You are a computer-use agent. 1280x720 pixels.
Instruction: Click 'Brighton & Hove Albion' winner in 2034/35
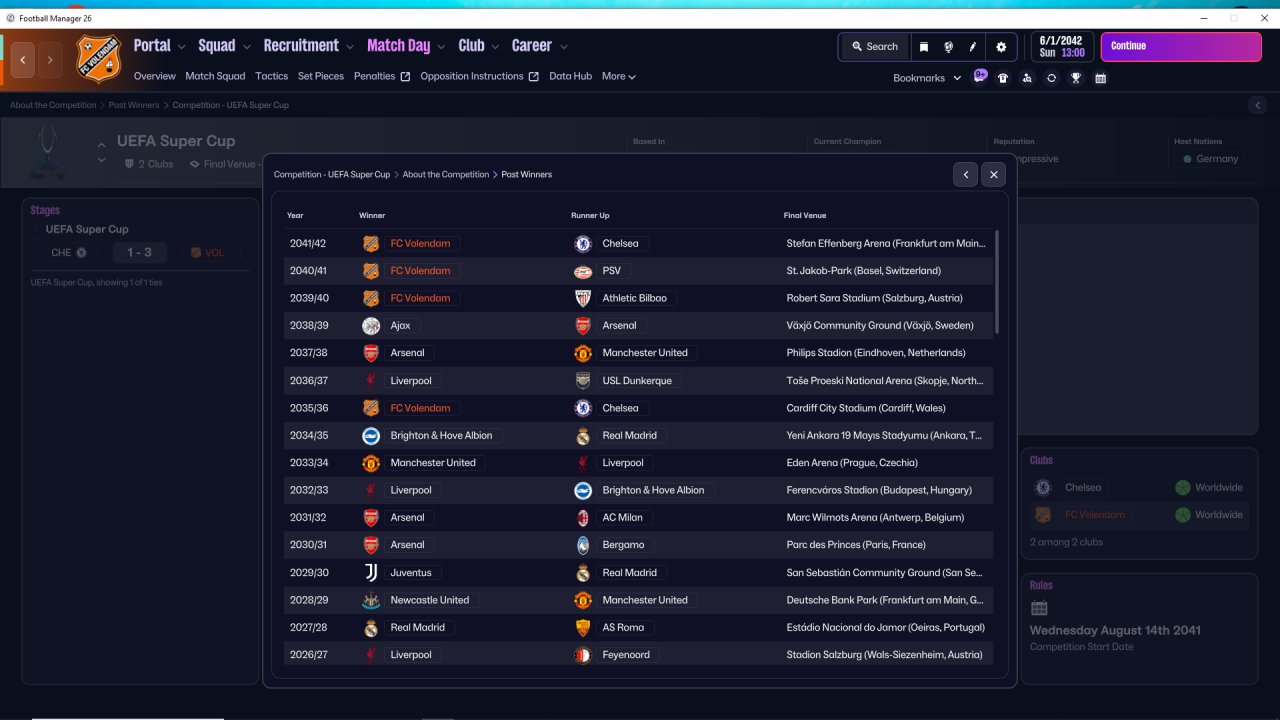click(x=441, y=436)
